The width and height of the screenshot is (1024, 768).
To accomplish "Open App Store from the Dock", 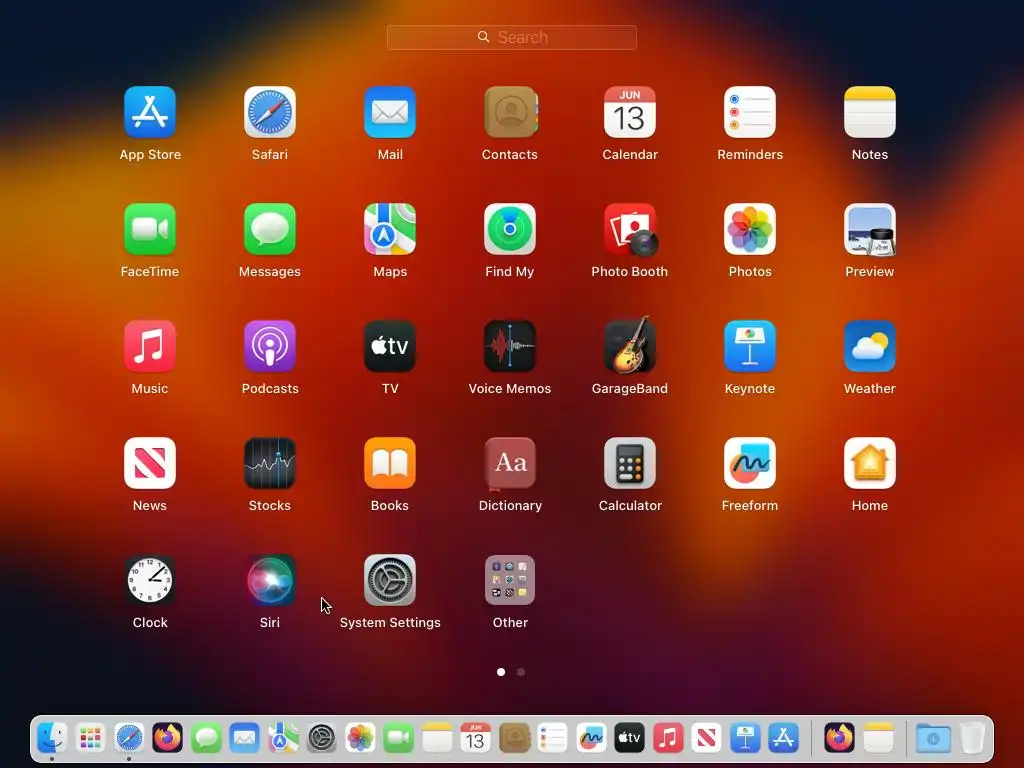I will point(784,739).
